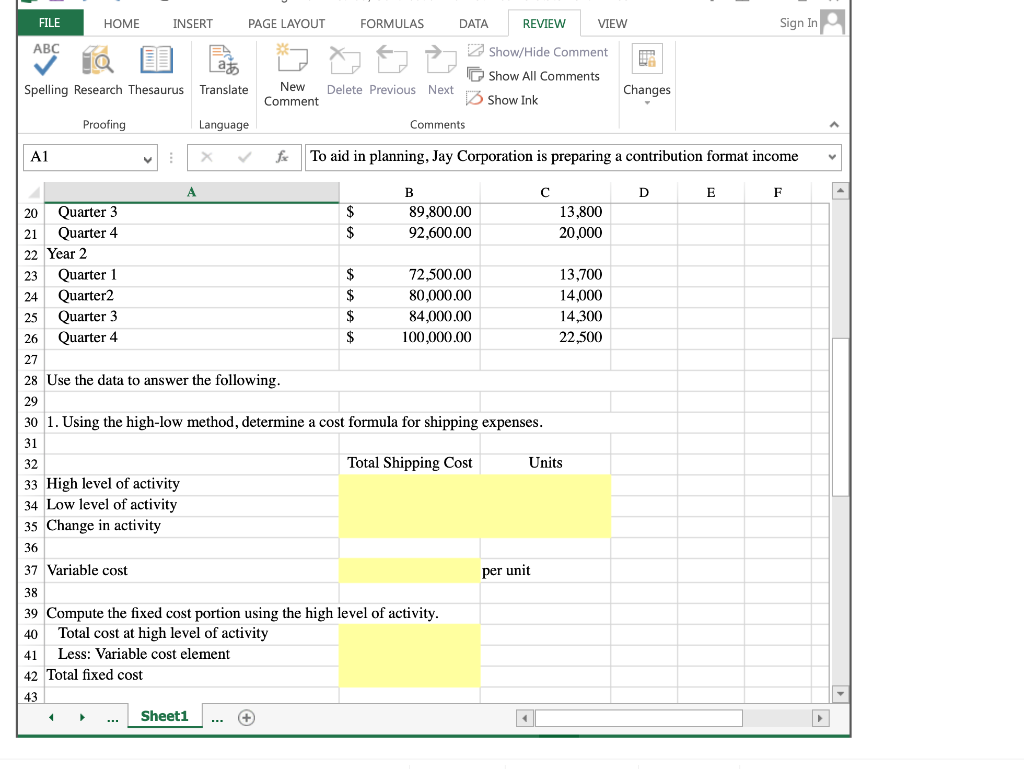Click the horizontal scrollbar thumb
The width and height of the screenshot is (1024, 769).
point(639,719)
